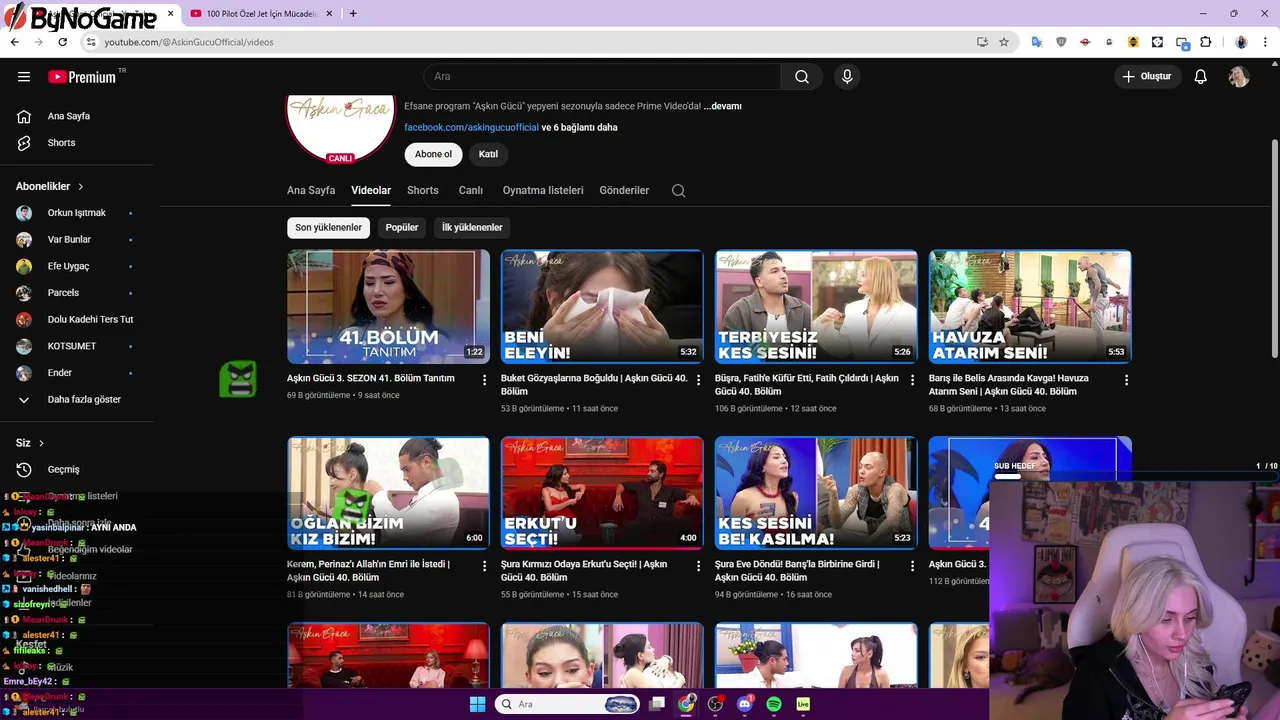Open a new browser tab

[352, 14]
